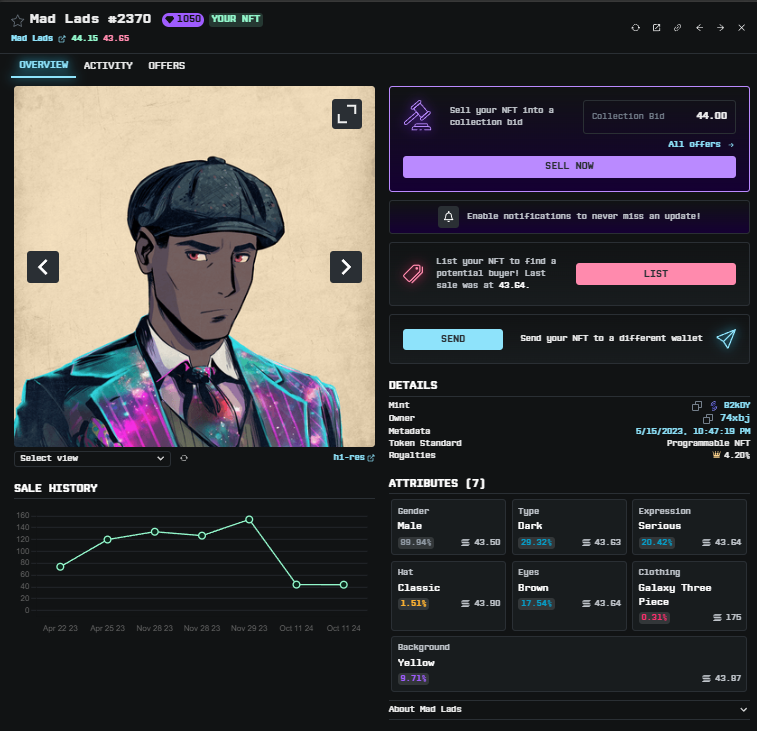This screenshot has height=731, width=757.
Task: Select the Hat Classic attribute card
Action: click(449, 596)
